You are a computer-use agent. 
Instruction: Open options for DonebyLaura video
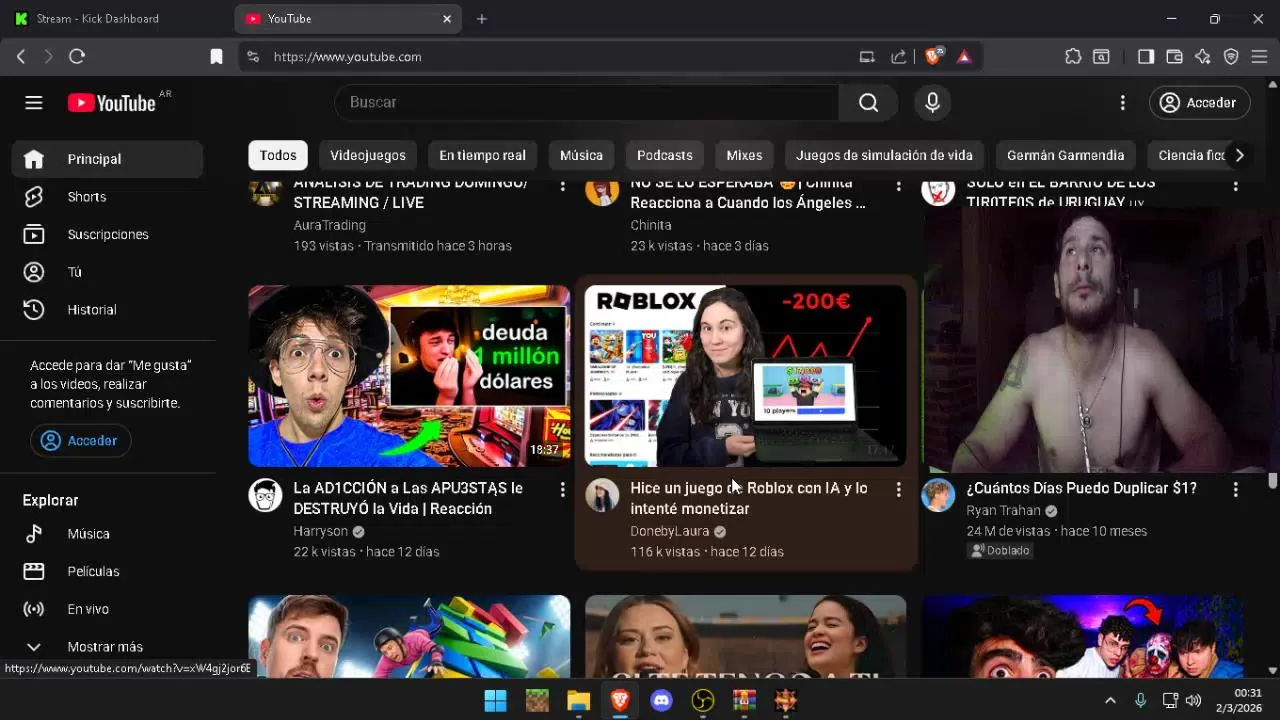pos(898,489)
